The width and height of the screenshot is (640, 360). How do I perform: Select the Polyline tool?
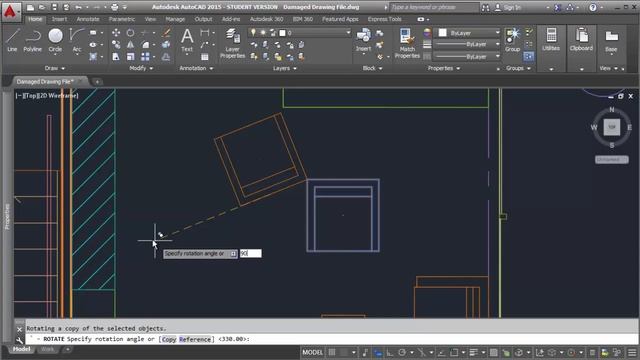32,40
